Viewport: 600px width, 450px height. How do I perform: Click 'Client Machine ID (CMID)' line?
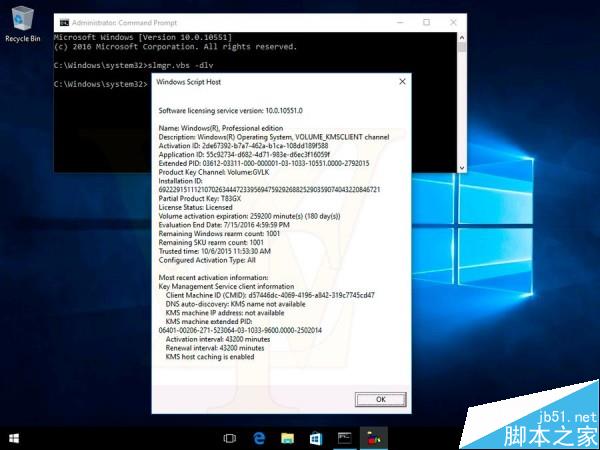270,295
